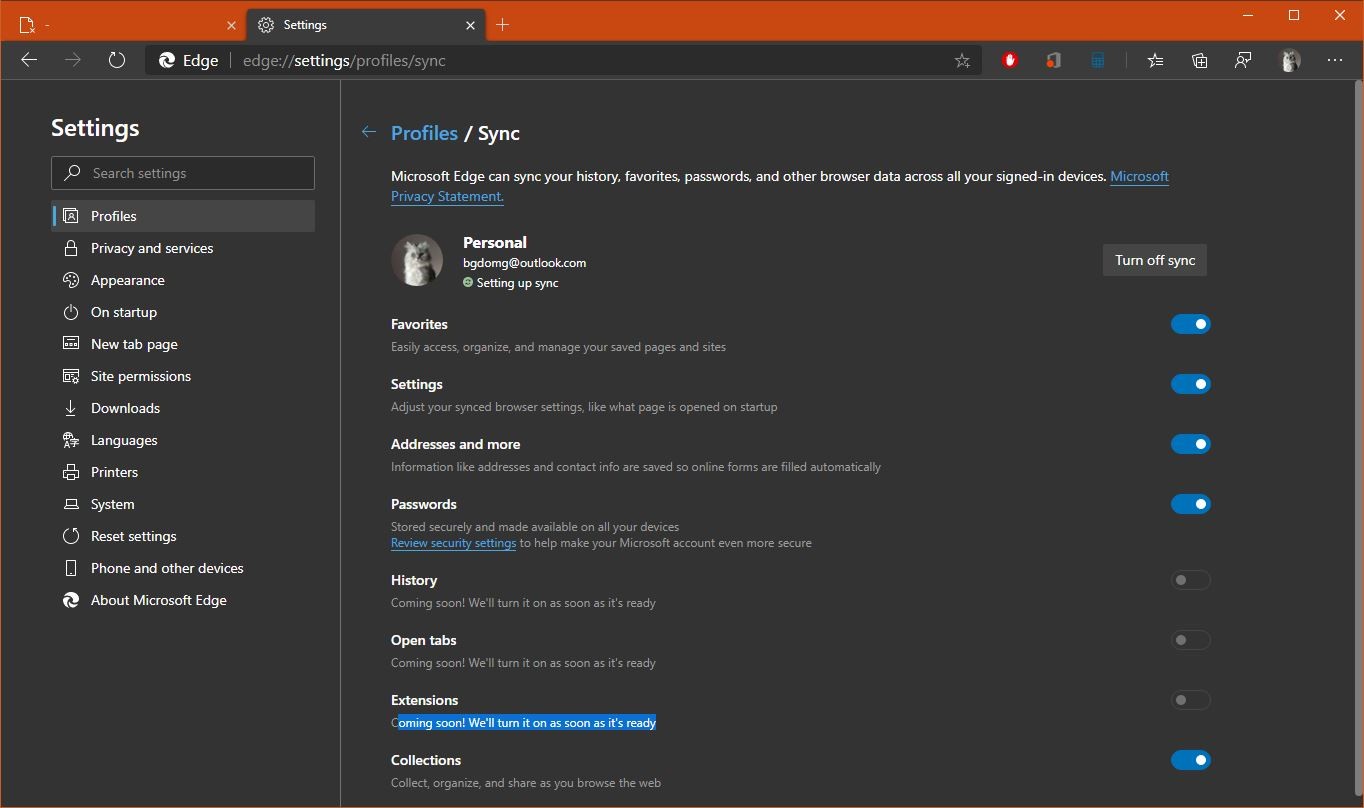Go back using the browser back arrow
The height and width of the screenshot is (808, 1364).
[x=29, y=60]
